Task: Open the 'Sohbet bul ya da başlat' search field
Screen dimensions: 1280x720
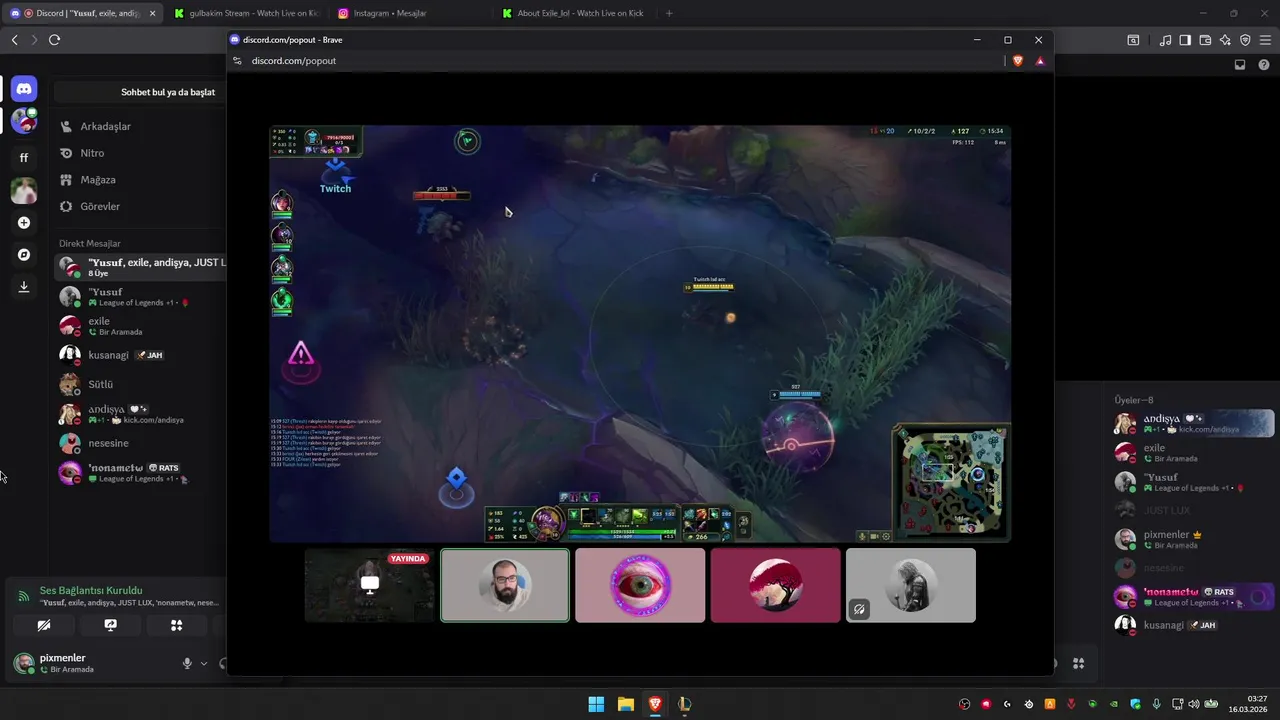Action: click(x=140, y=92)
